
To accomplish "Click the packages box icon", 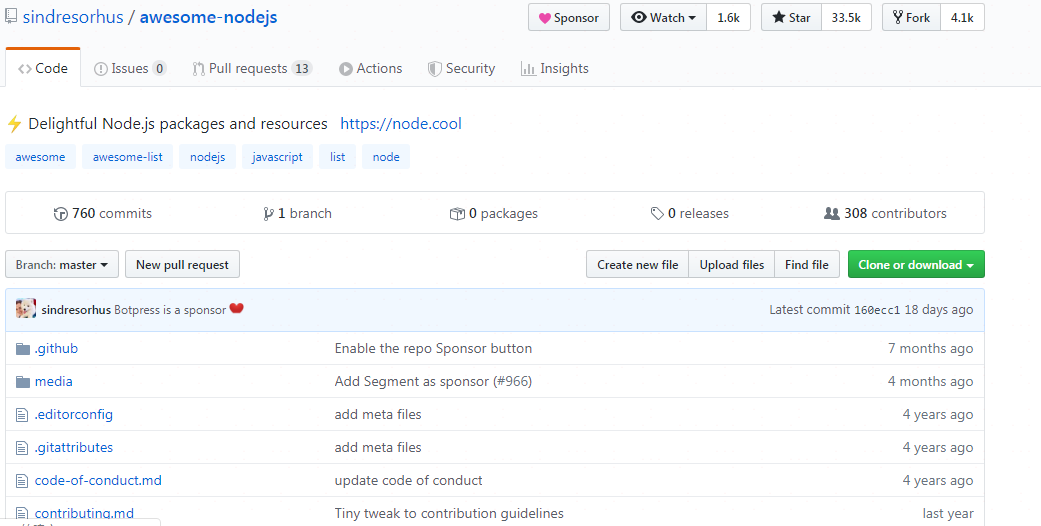I will [x=457, y=214].
